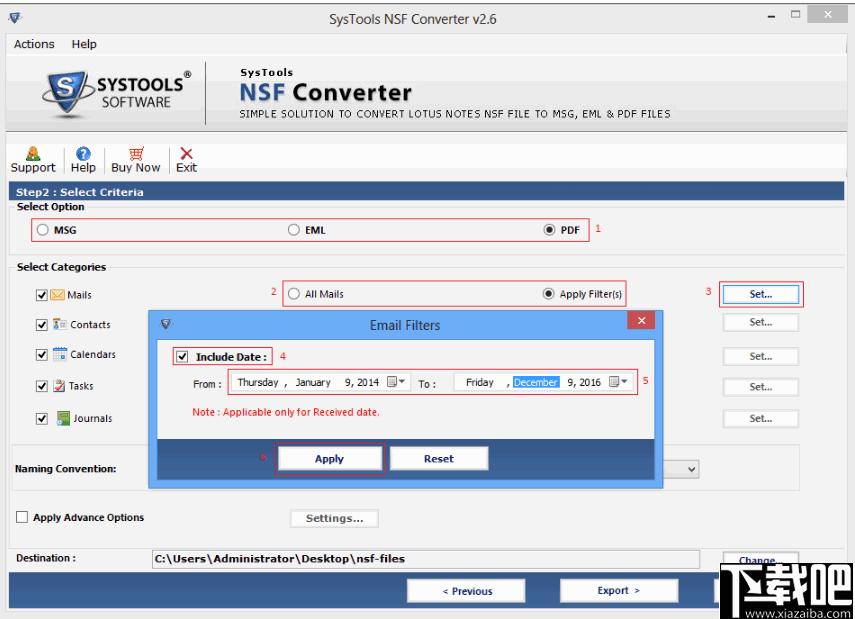Select the December month in To date
This screenshot has height=619, width=855.
535,382
